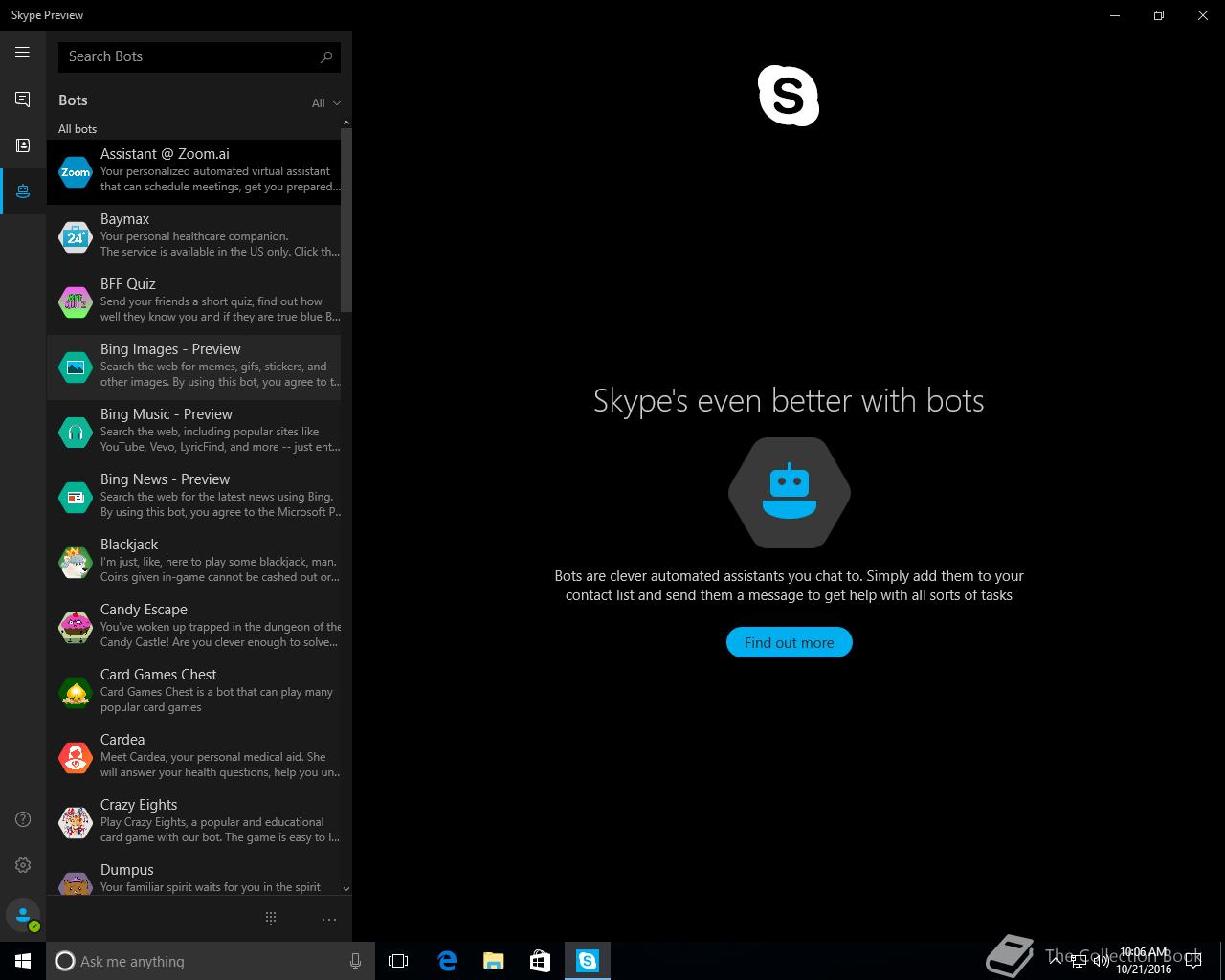1225x980 pixels.
Task: Open Bing Music - Preview title
Action: [x=167, y=414]
